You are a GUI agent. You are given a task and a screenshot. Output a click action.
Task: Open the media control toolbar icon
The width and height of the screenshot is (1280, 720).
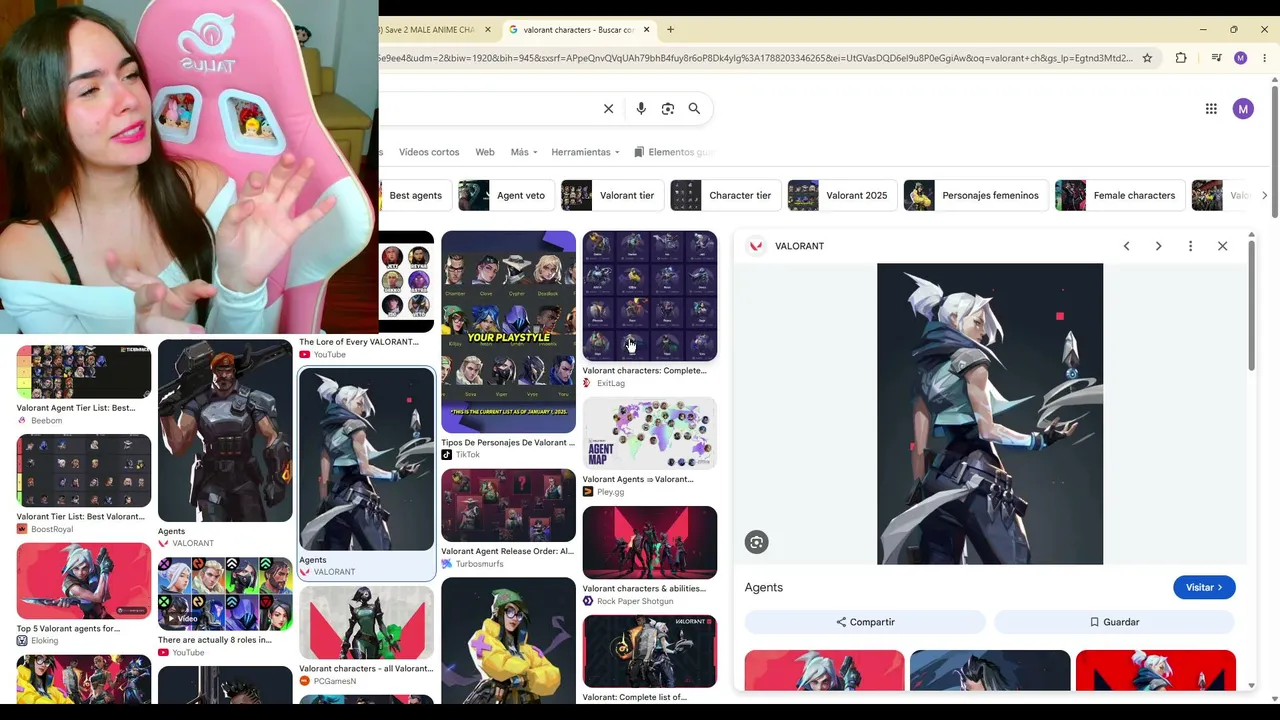pyautogui.click(x=1216, y=58)
